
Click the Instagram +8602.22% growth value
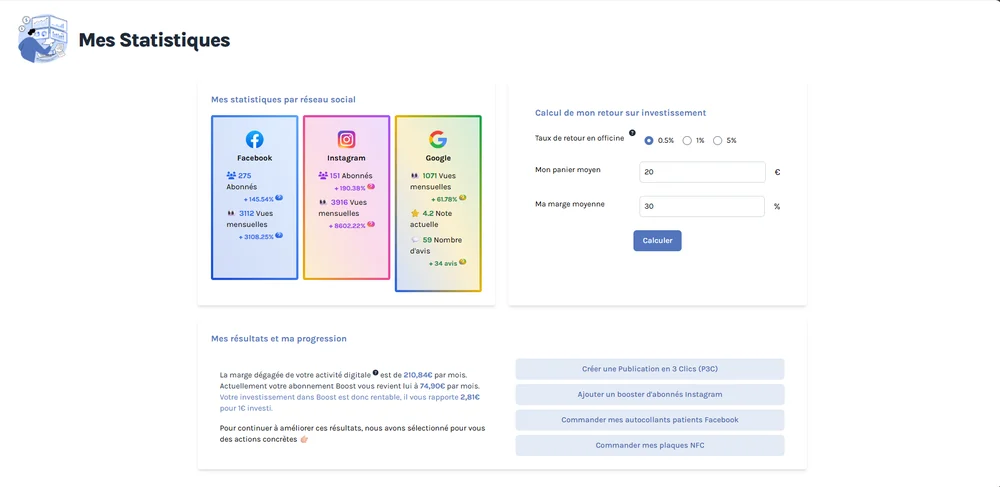click(348, 226)
